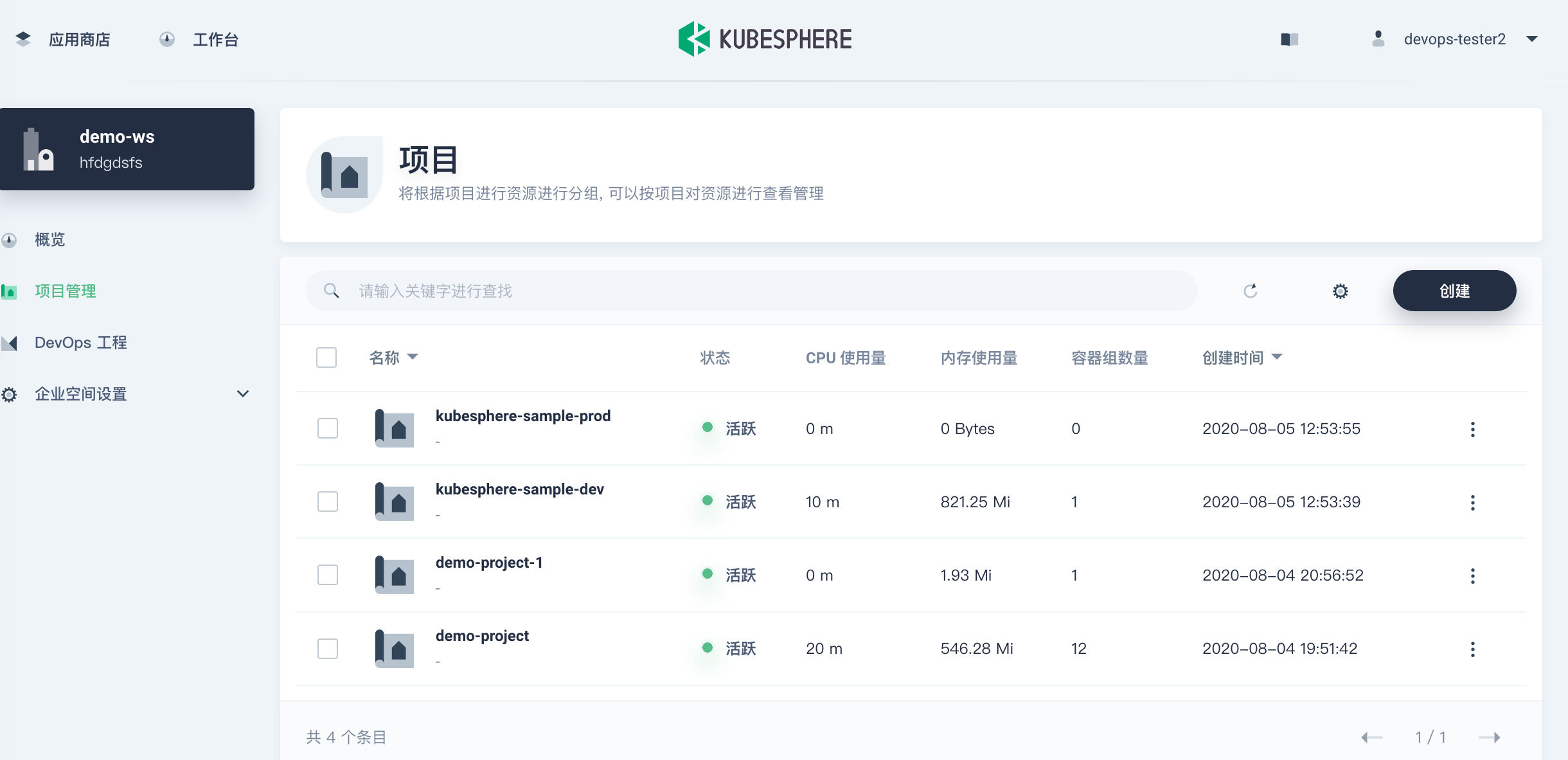Toggle the select-all projects checkbox

click(x=326, y=357)
